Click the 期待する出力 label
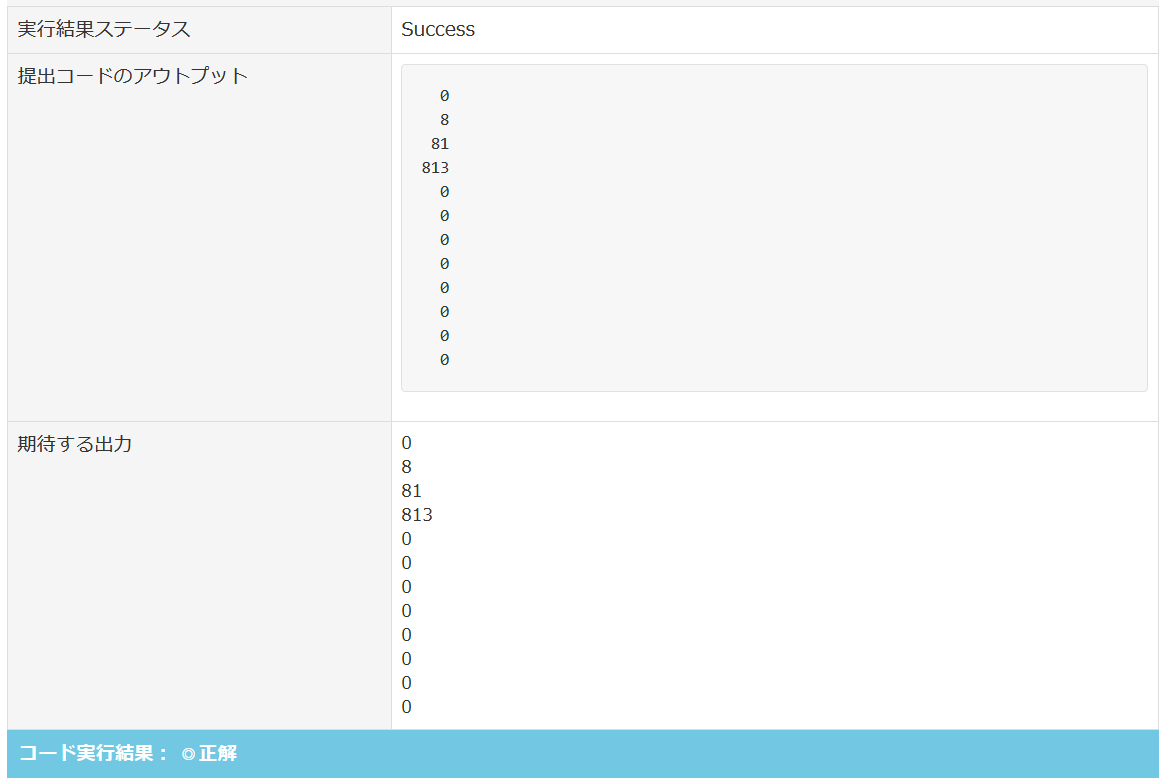This screenshot has width=1170, height=783. [75, 443]
